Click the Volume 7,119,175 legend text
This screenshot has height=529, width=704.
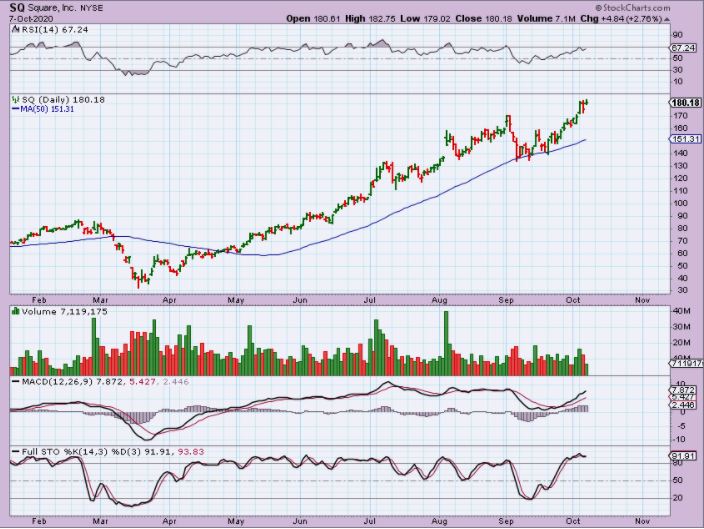65,311
